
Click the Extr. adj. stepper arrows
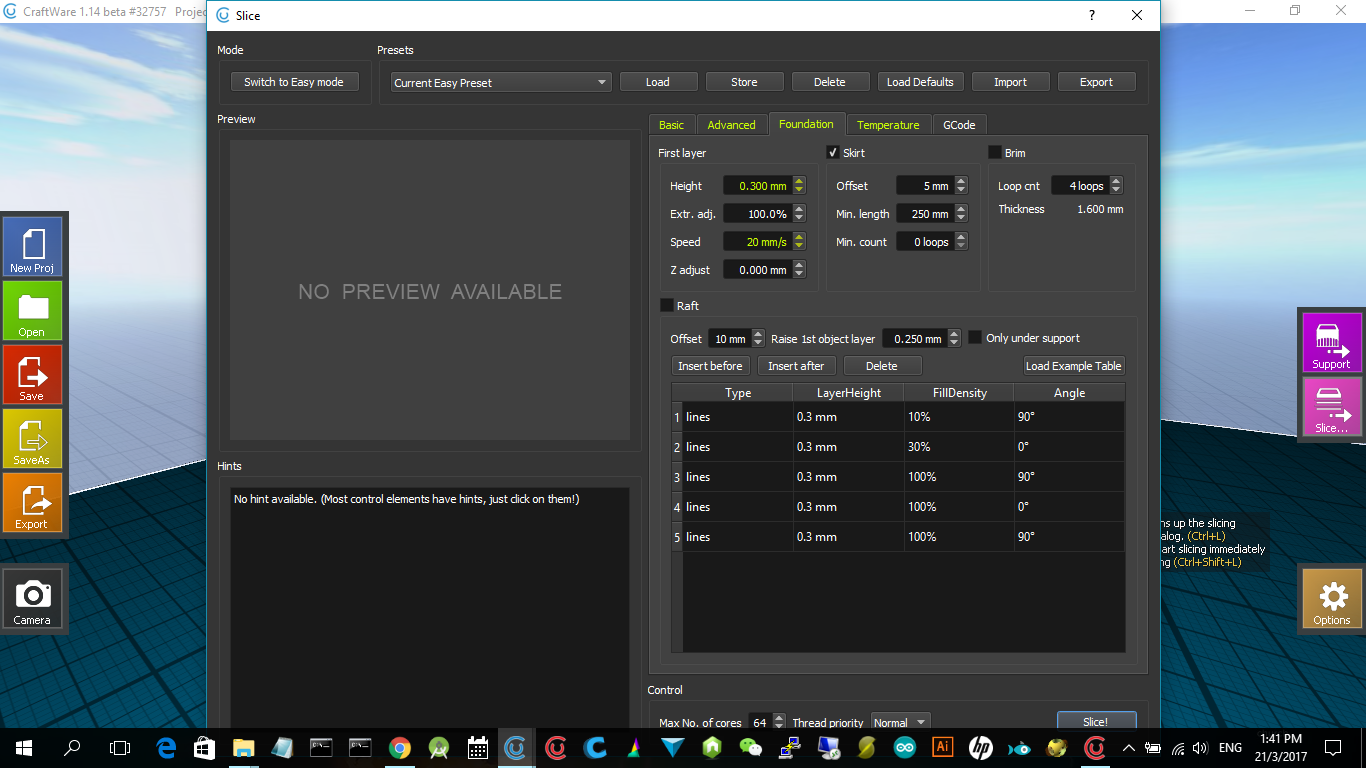tap(799, 213)
